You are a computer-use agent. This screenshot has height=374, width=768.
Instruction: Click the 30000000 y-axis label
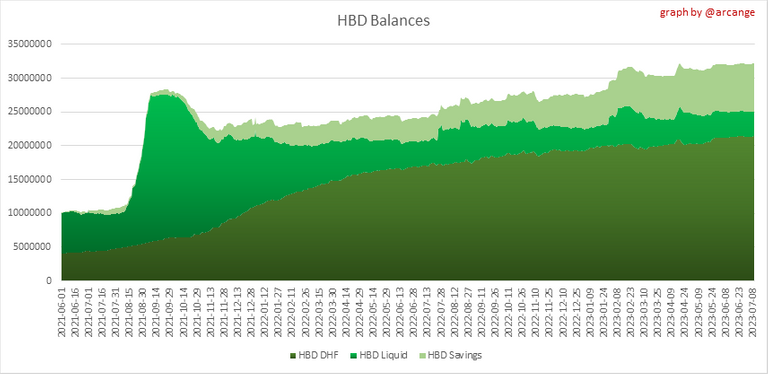click(x=30, y=78)
